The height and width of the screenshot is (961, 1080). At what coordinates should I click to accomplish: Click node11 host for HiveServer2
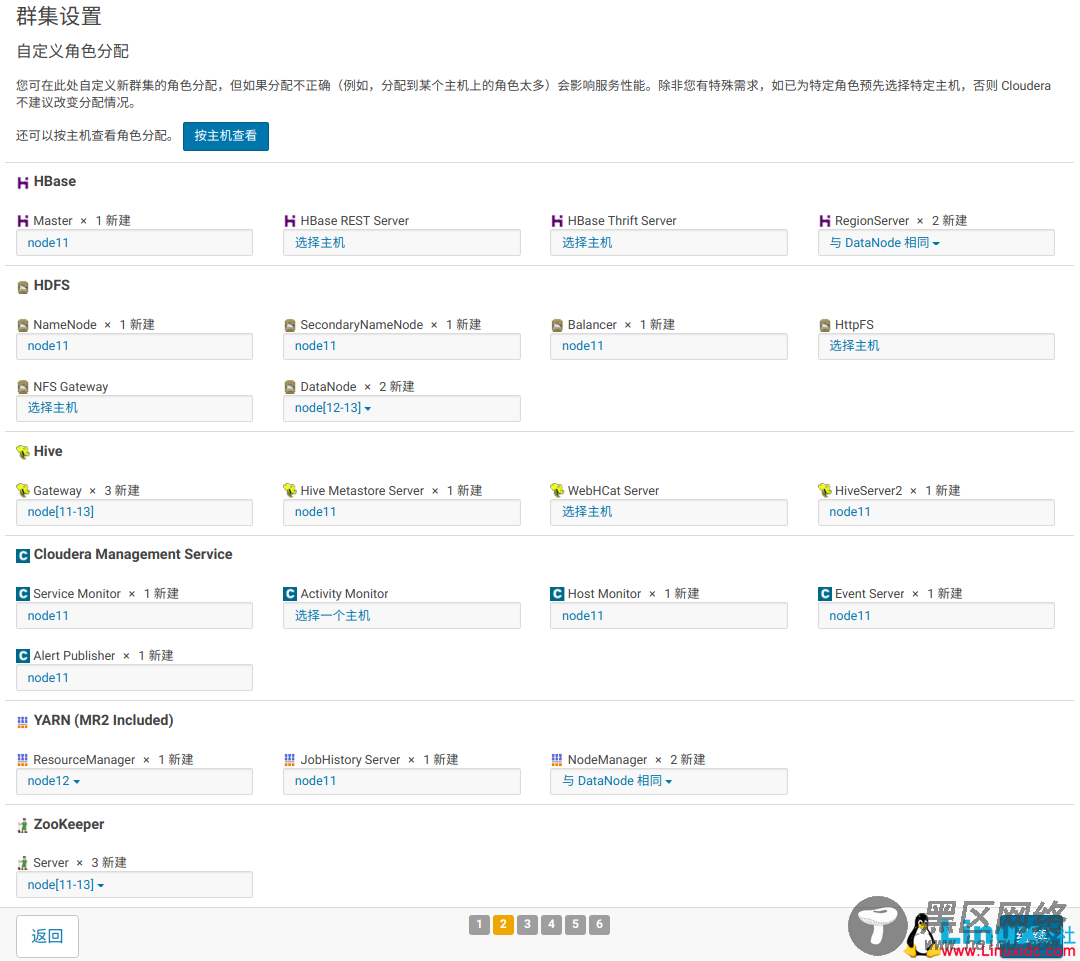click(x=936, y=512)
